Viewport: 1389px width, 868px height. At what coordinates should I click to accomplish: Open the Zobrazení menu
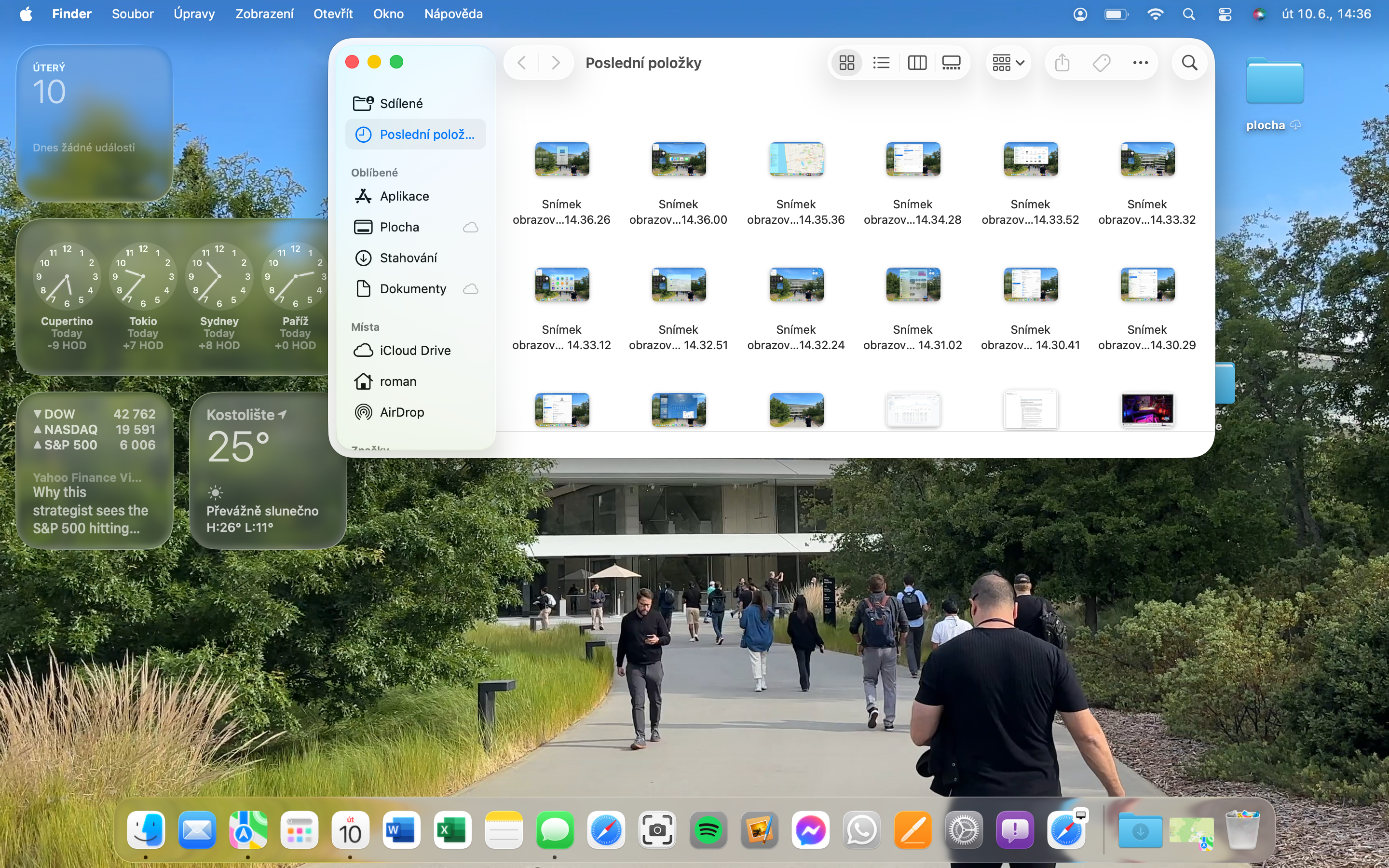tap(264, 14)
